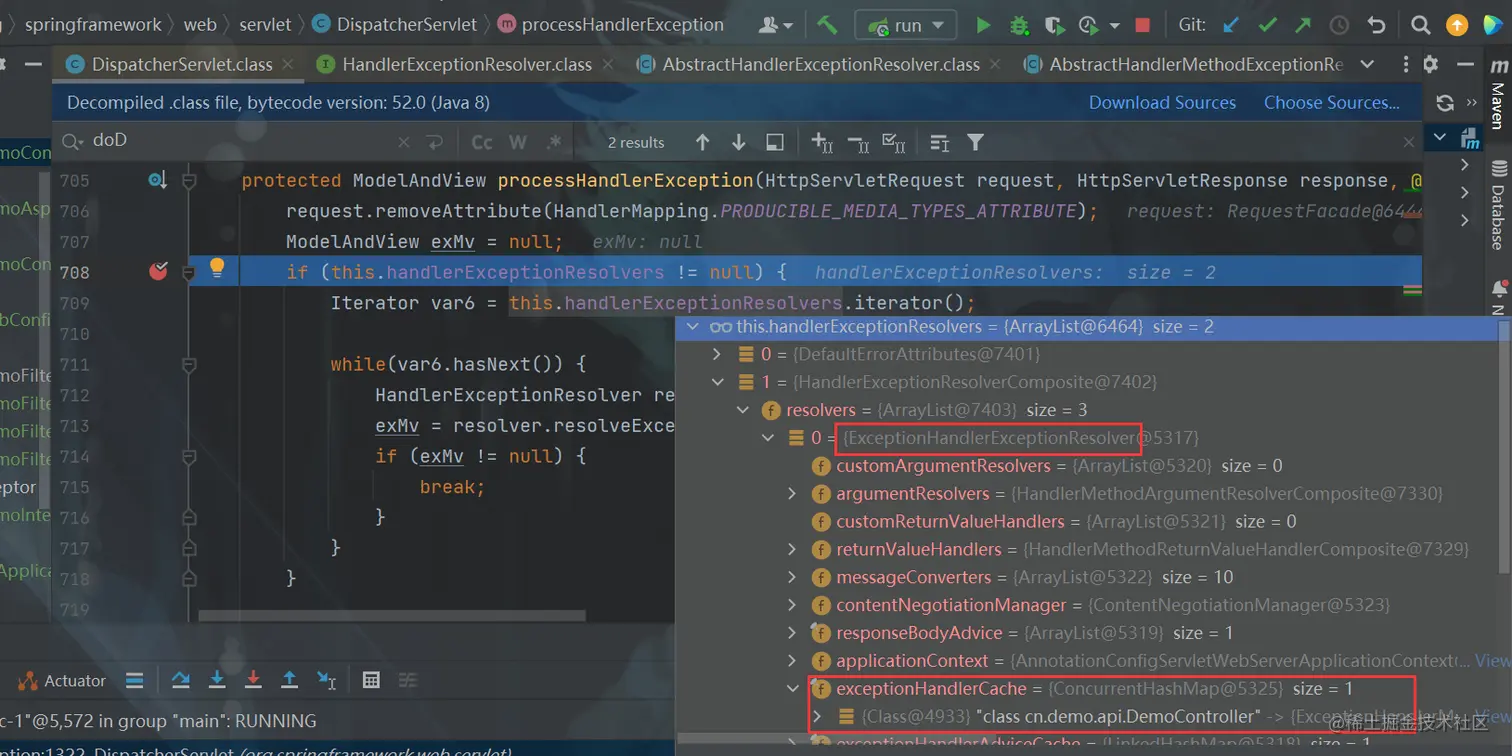Show hidden editor tabs chevron

(1367, 64)
